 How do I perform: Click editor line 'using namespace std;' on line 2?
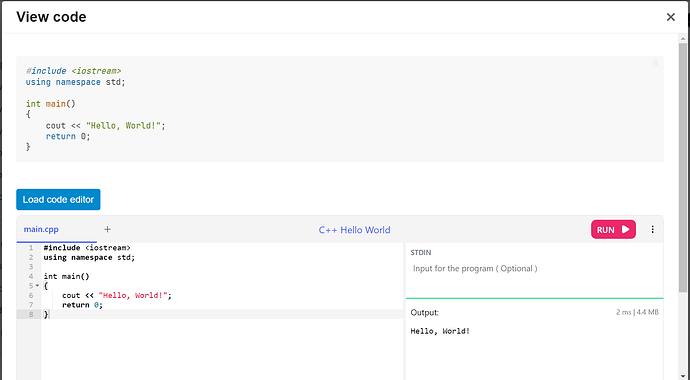pyautogui.click(x=89, y=258)
